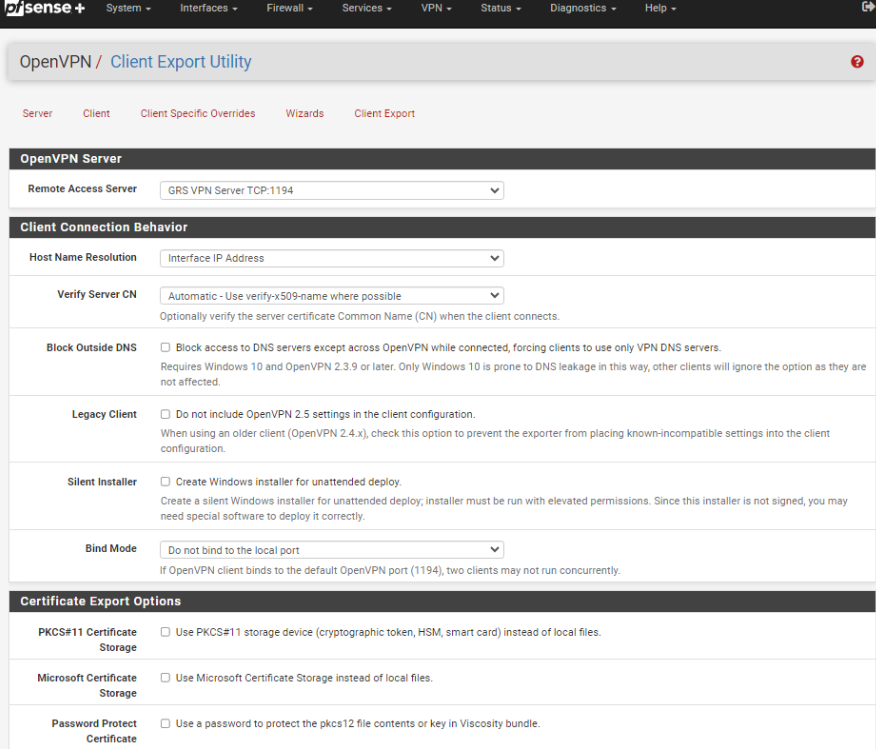Click the pfSense+ logo
Screen dimensions: 876x749
tap(44, 8)
